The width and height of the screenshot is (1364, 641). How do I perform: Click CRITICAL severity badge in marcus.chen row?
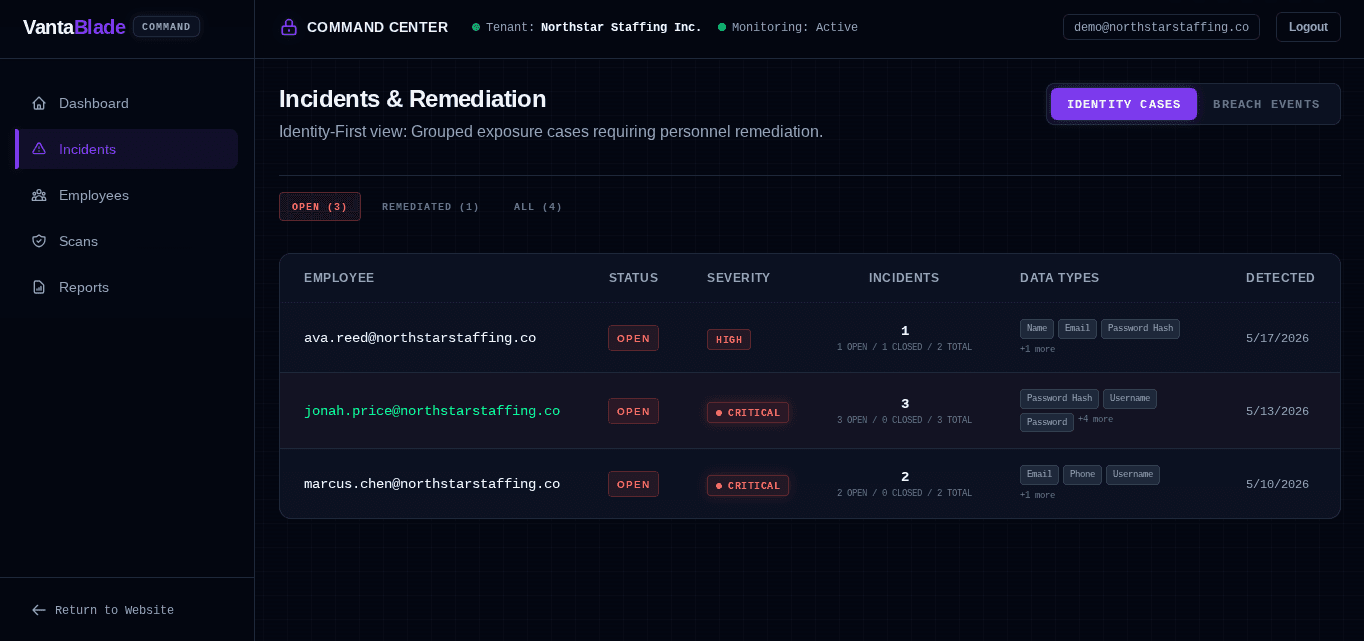[748, 485]
